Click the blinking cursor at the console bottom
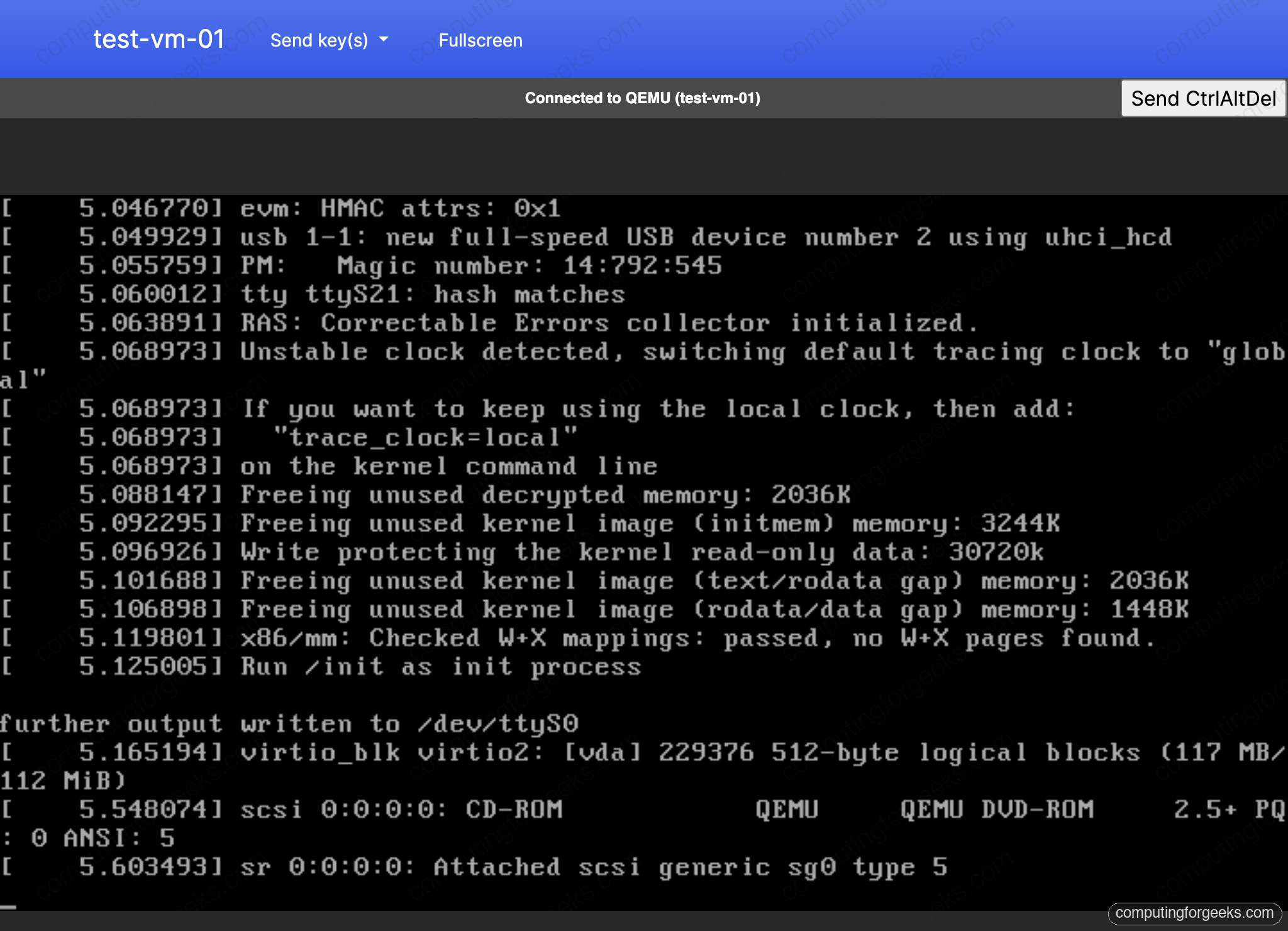The width and height of the screenshot is (1288, 931). (x=8, y=906)
